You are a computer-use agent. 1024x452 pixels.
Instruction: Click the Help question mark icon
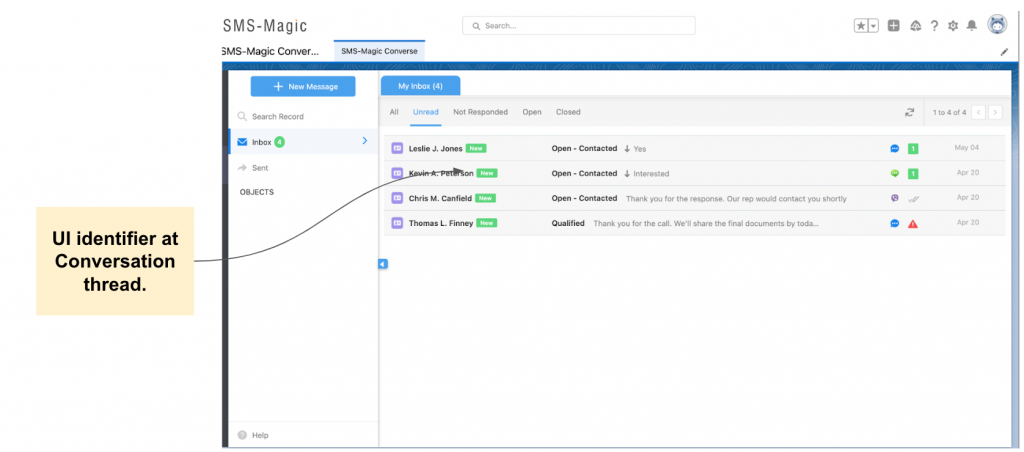[242, 435]
